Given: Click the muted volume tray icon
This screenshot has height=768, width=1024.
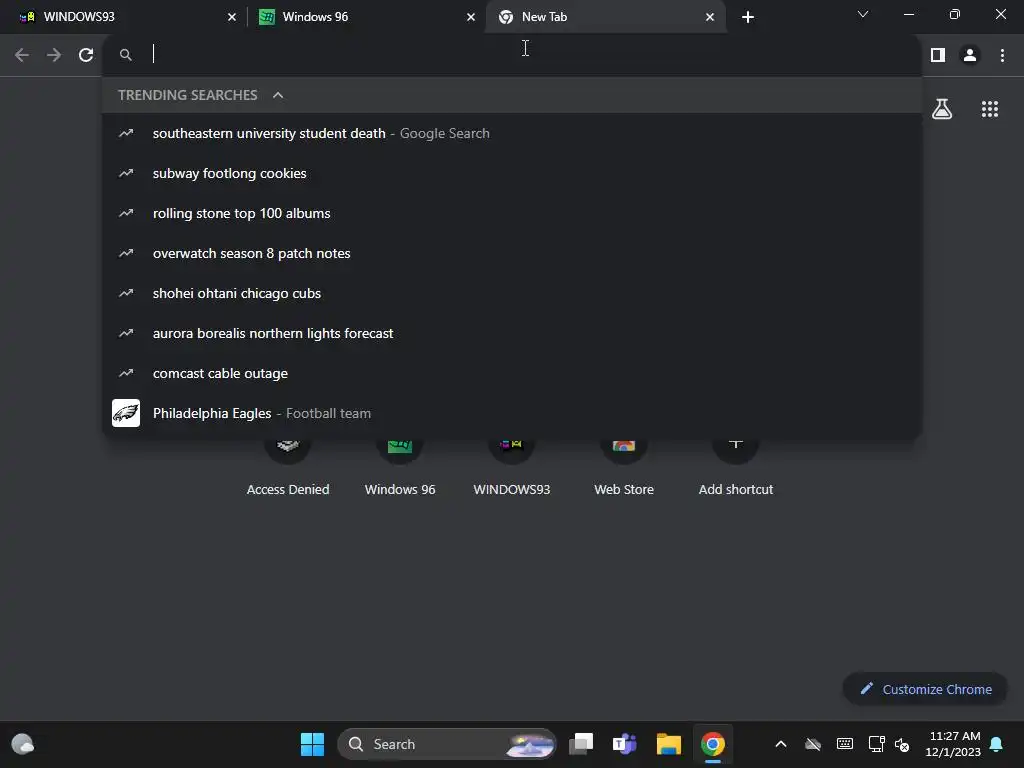Looking at the screenshot, I should pyautogui.click(x=902, y=744).
